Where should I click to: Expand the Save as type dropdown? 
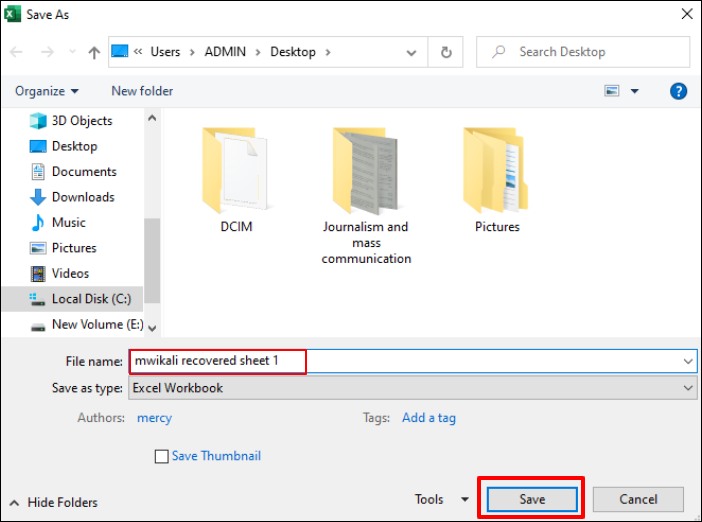(x=688, y=388)
